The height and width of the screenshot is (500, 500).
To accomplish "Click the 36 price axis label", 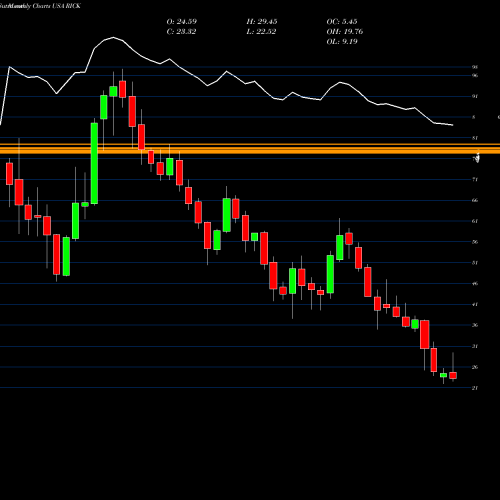I will [x=475, y=325].
